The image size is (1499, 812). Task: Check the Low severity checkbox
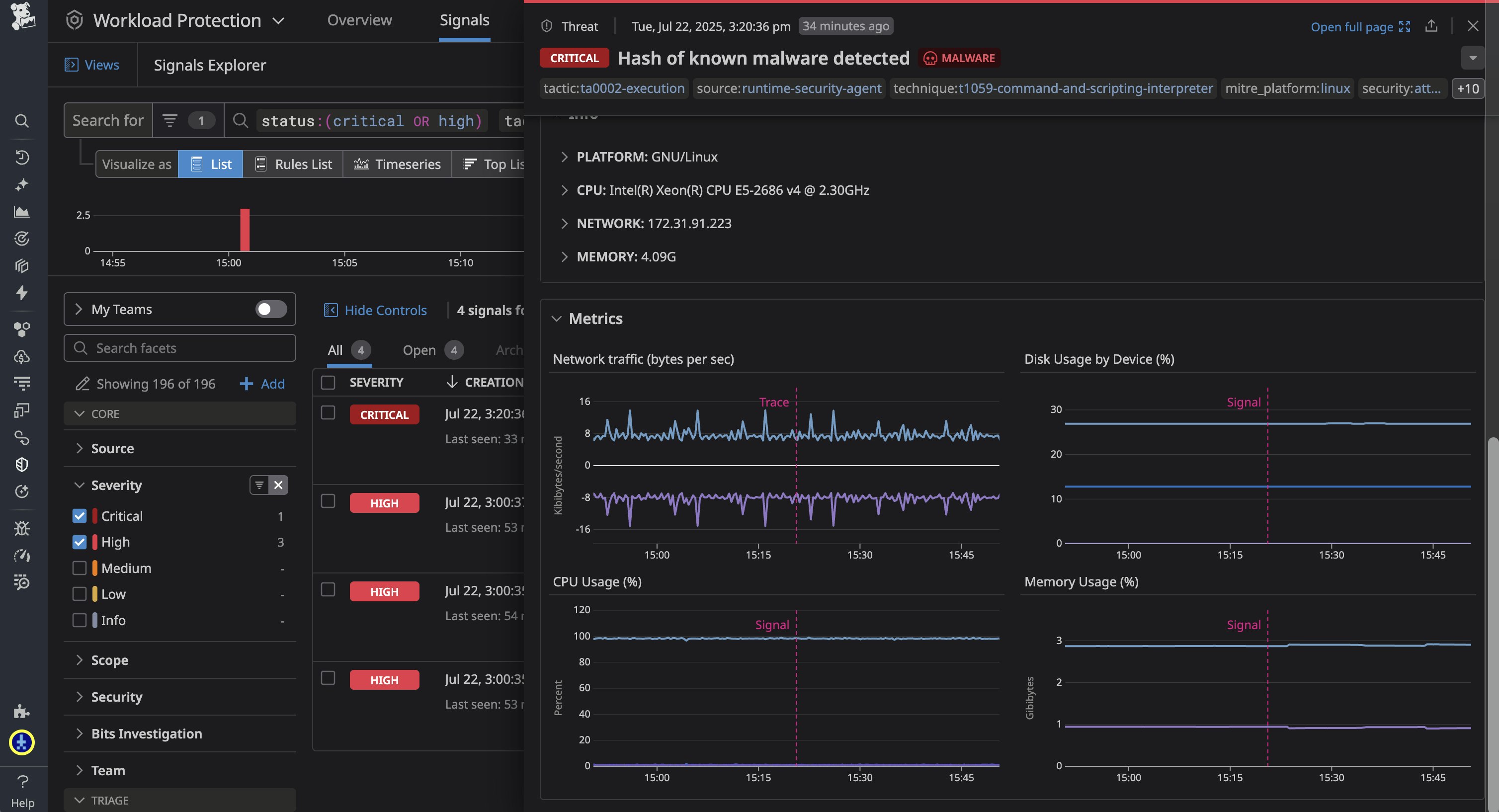[79, 594]
